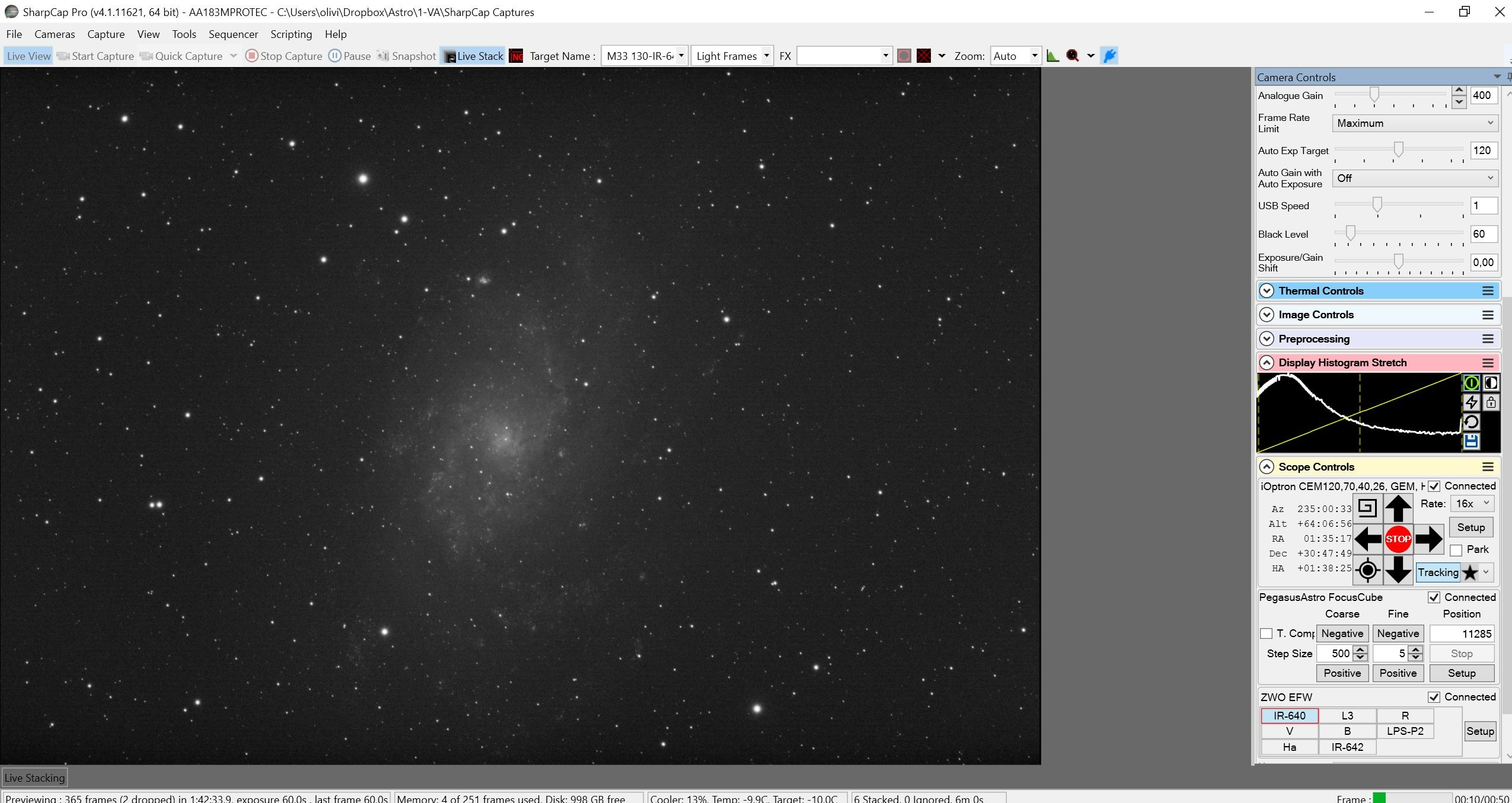This screenshot has height=803, width=1512.
Task: Uncheck the PegasusAstro FocusCube Connected checkbox
Action: [x=1434, y=597]
